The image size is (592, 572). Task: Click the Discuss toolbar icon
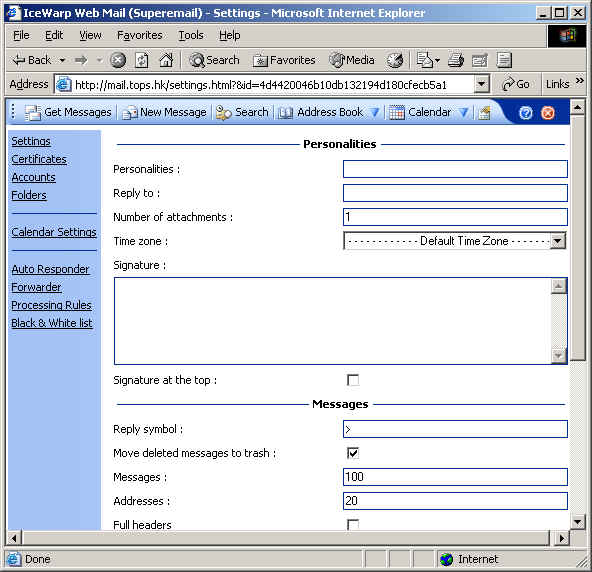click(x=504, y=60)
